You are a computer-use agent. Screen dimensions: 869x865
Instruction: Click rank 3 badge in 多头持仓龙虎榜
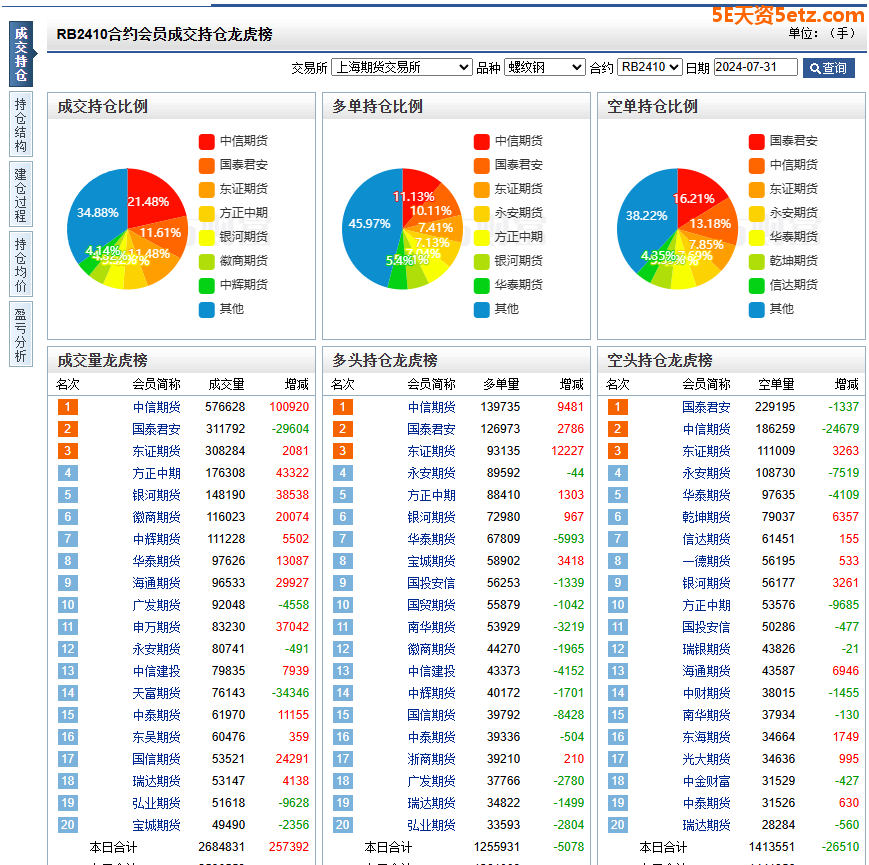342,451
